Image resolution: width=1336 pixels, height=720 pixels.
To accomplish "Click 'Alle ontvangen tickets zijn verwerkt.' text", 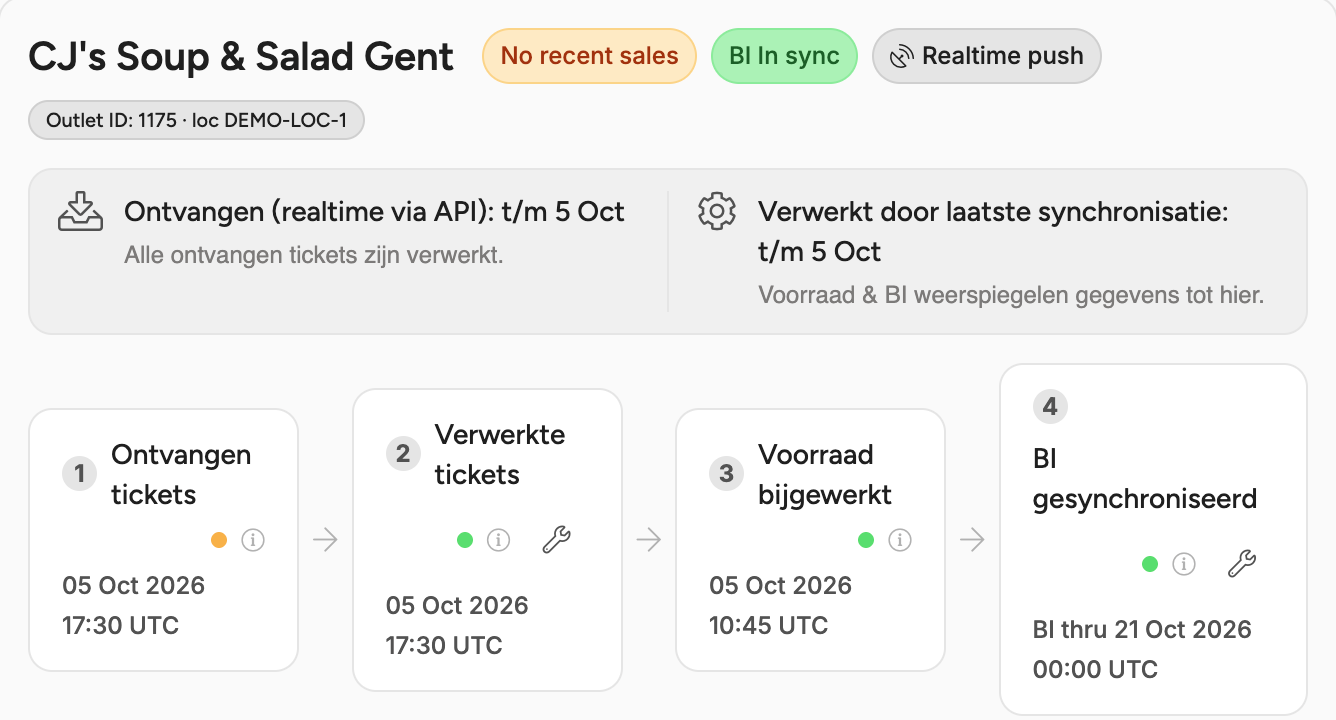I will [314, 255].
